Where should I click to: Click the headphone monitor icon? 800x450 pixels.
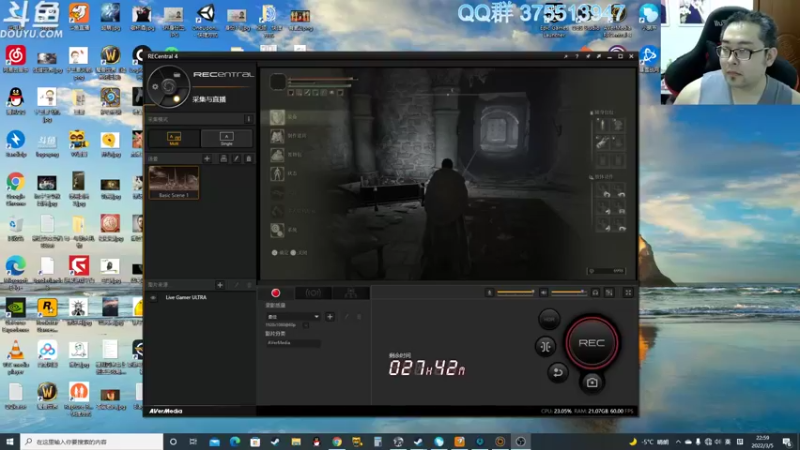[595, 292]
